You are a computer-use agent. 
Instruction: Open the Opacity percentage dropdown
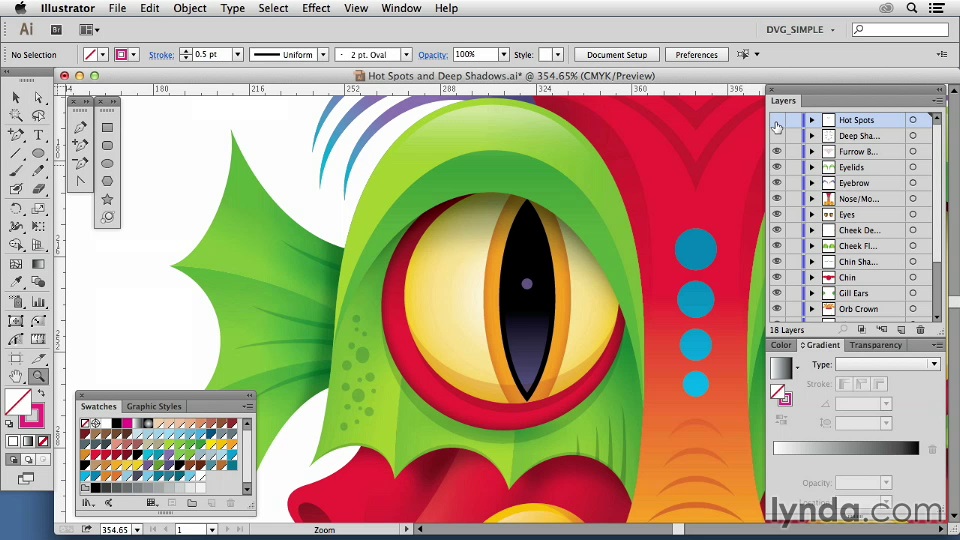(503, 54)
